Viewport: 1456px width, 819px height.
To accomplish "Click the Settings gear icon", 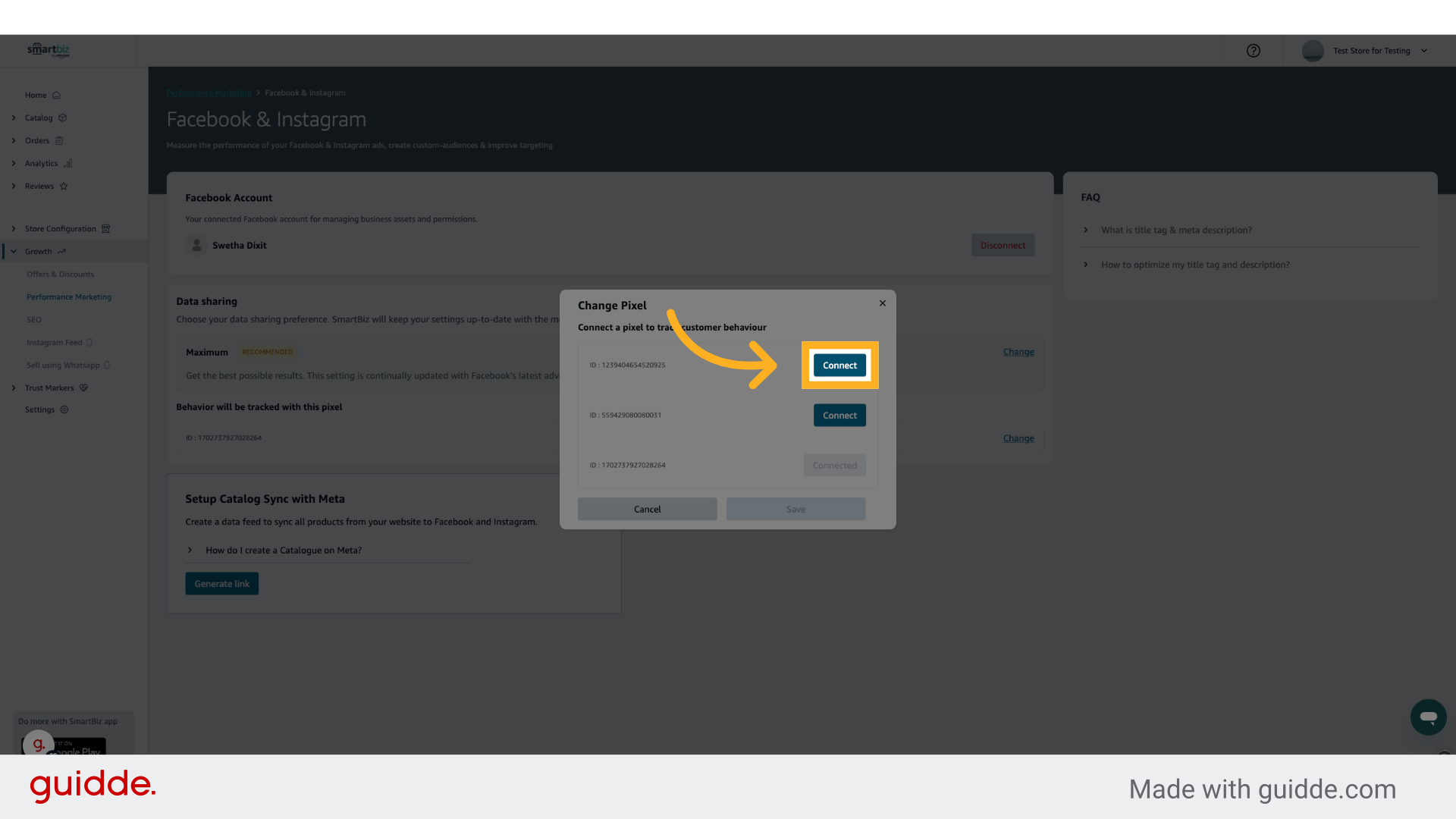I will [x=64, y=410].
